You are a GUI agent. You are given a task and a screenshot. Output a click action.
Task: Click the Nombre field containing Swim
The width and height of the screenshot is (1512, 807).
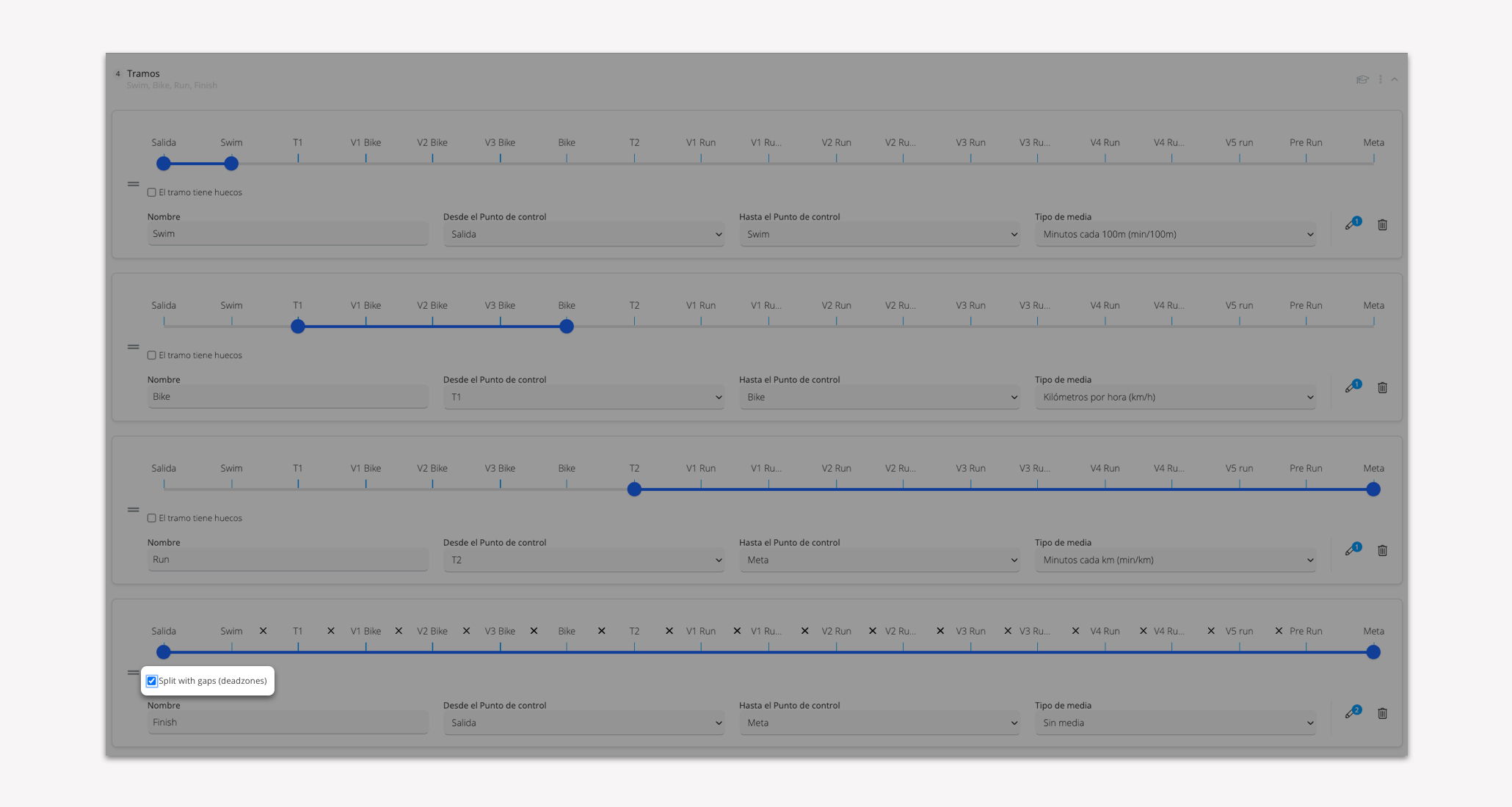click(x=288, y=234)
